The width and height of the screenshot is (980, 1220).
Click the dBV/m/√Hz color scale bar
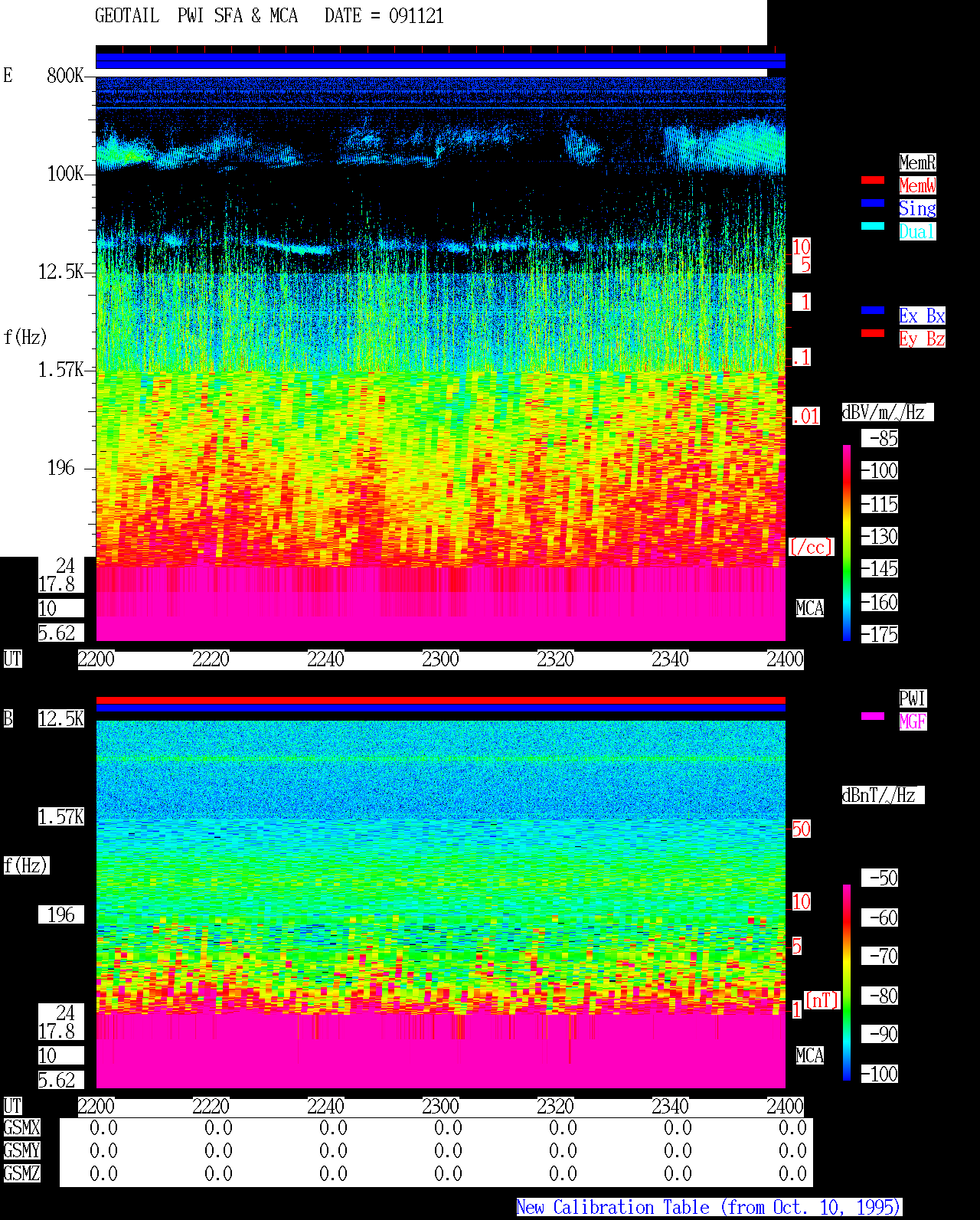(x=847, y=542)
